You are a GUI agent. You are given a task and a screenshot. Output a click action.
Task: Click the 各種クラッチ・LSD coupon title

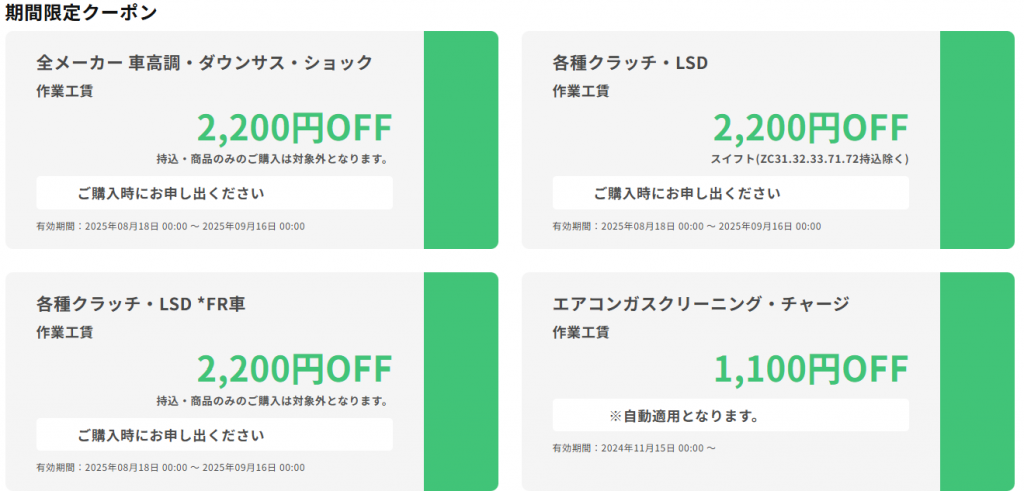click(630, 63)
